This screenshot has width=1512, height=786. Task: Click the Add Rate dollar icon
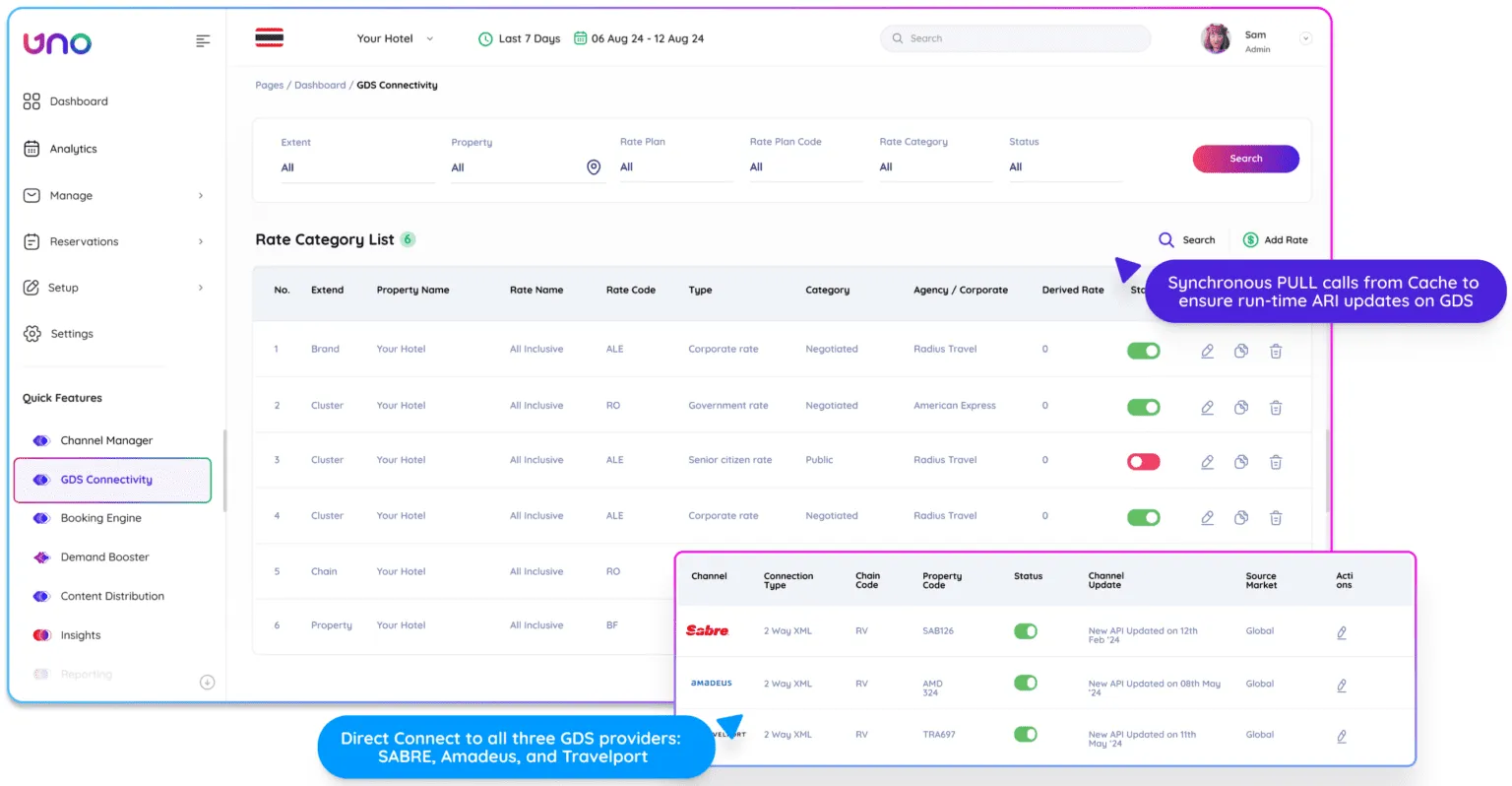[x=1251, y=240]
